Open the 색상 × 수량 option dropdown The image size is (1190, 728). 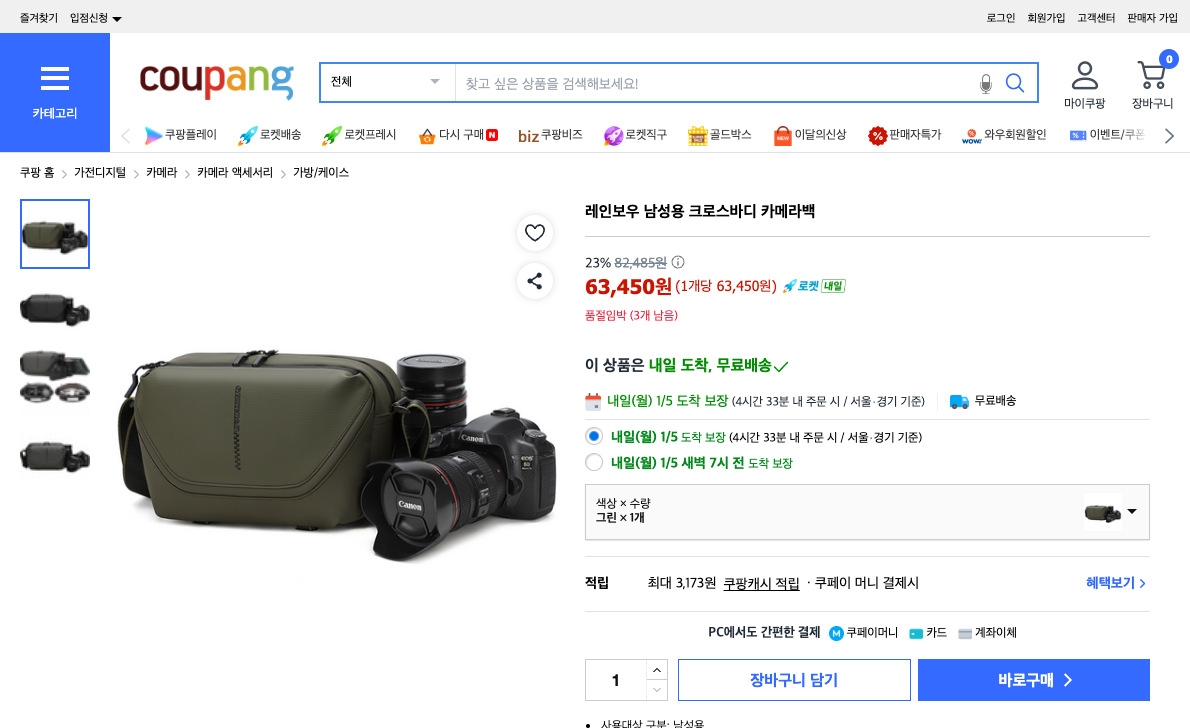click(x=1131, y=511)
